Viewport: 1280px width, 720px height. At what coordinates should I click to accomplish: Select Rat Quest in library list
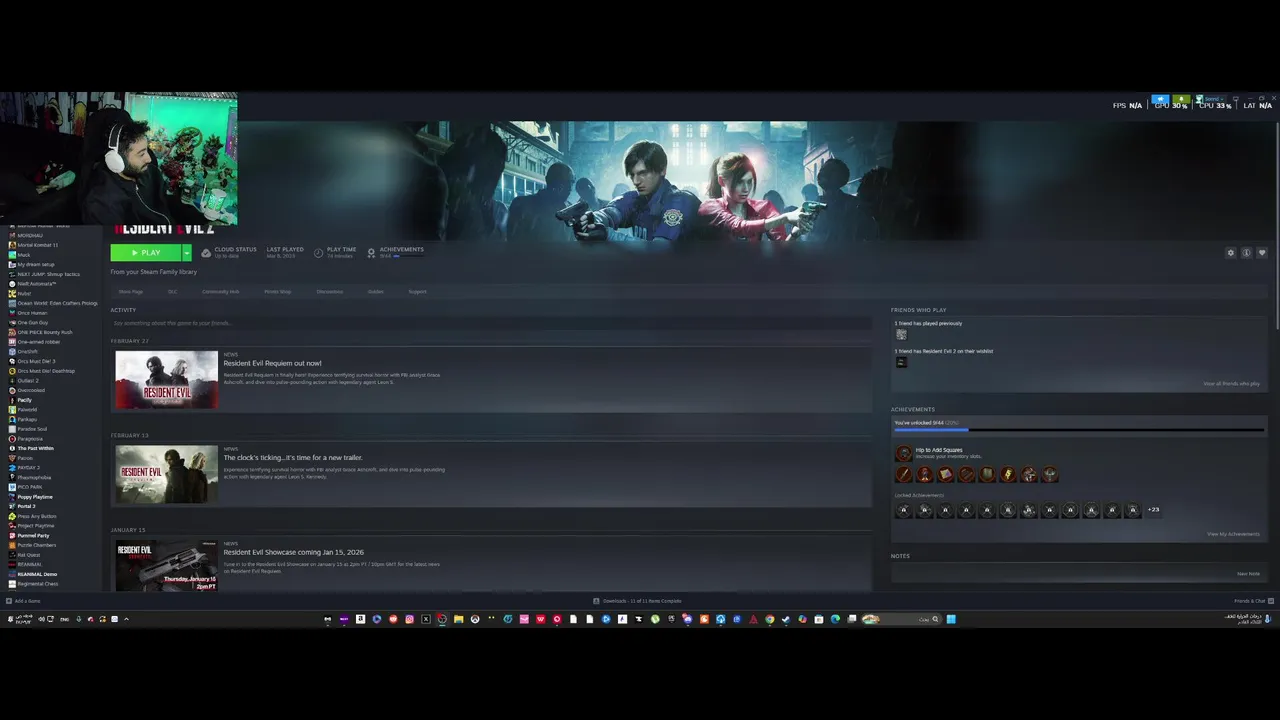pyautogui.click(x=29, y=555)
